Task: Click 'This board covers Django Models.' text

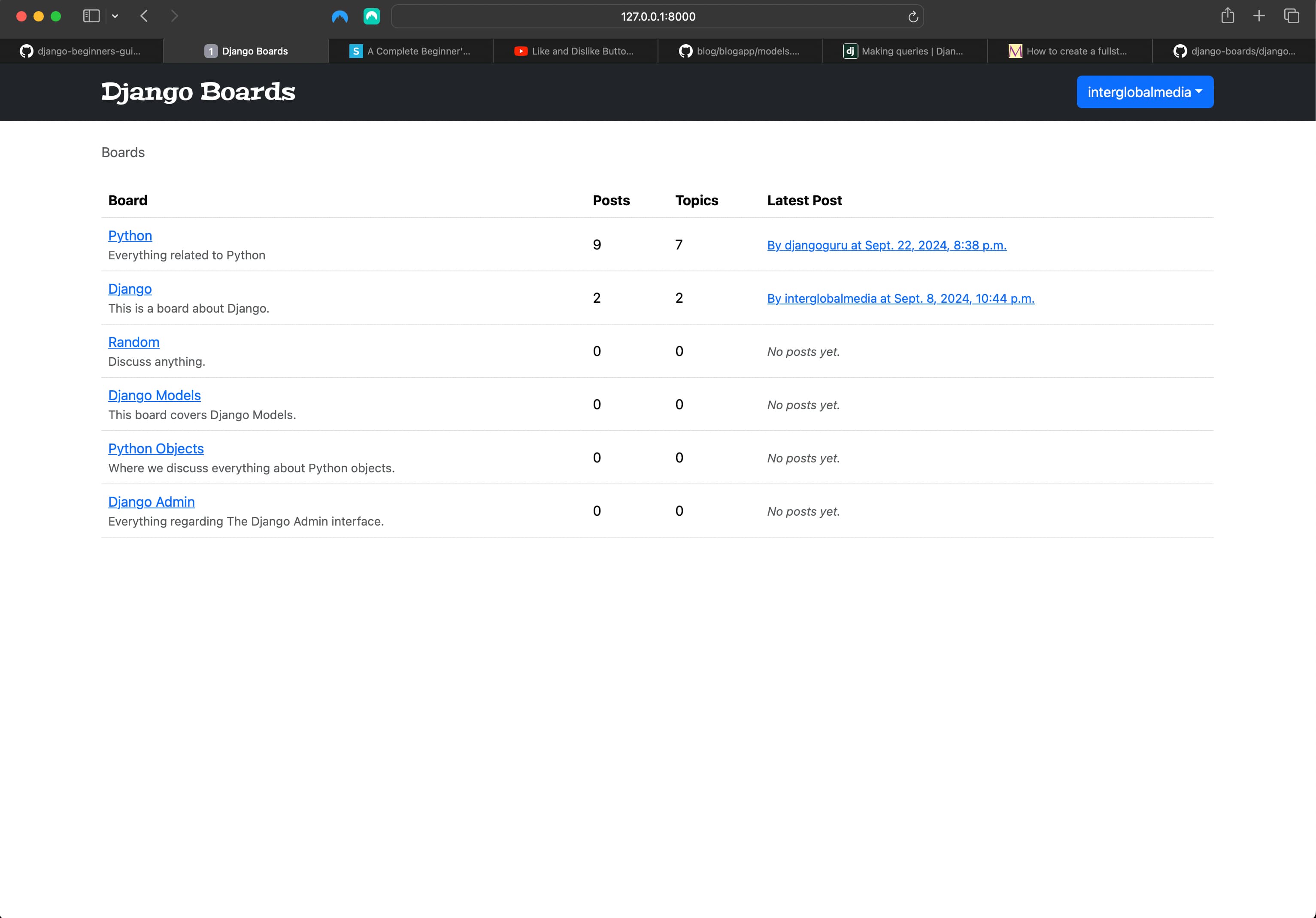Action: coord(202,415)
